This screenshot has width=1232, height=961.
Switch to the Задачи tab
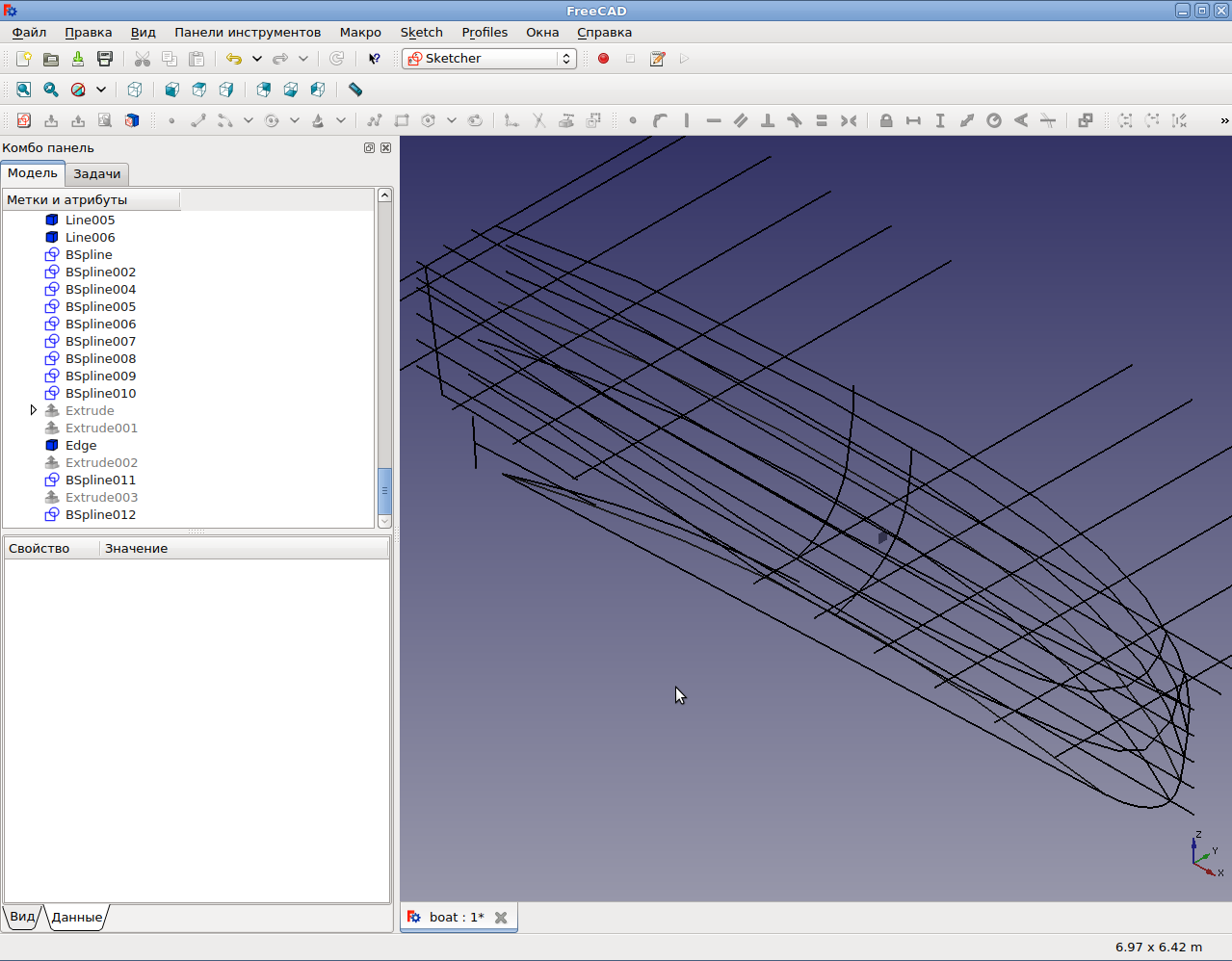coord(97,174)
